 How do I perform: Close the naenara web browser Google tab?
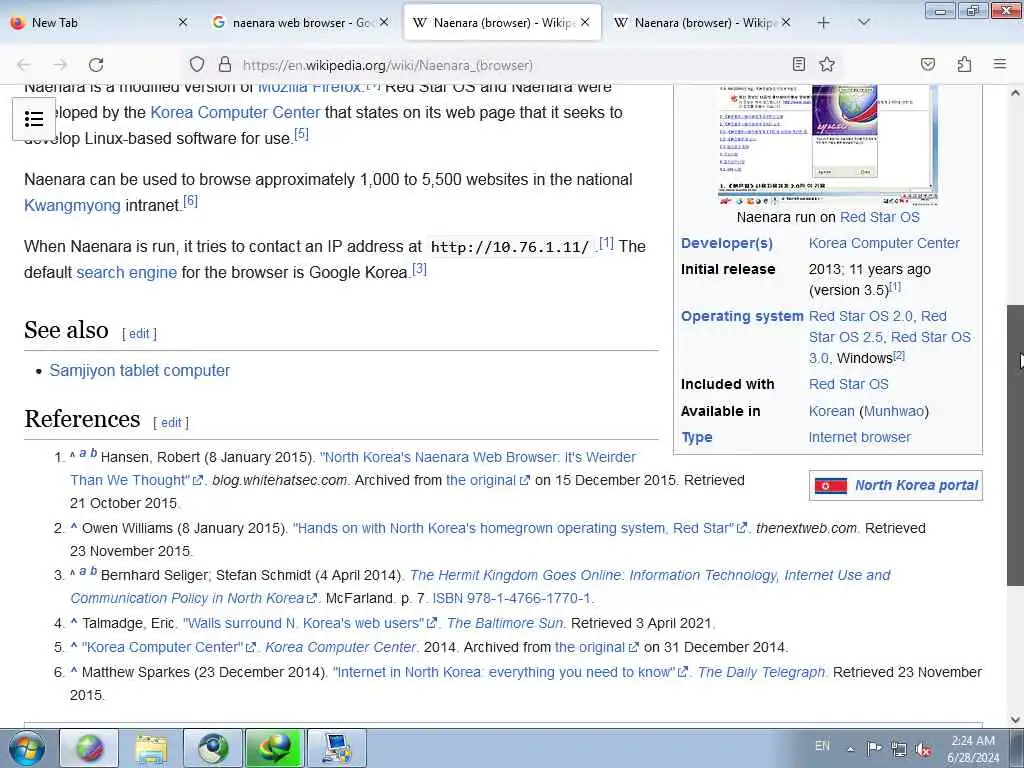coord(384,22)
